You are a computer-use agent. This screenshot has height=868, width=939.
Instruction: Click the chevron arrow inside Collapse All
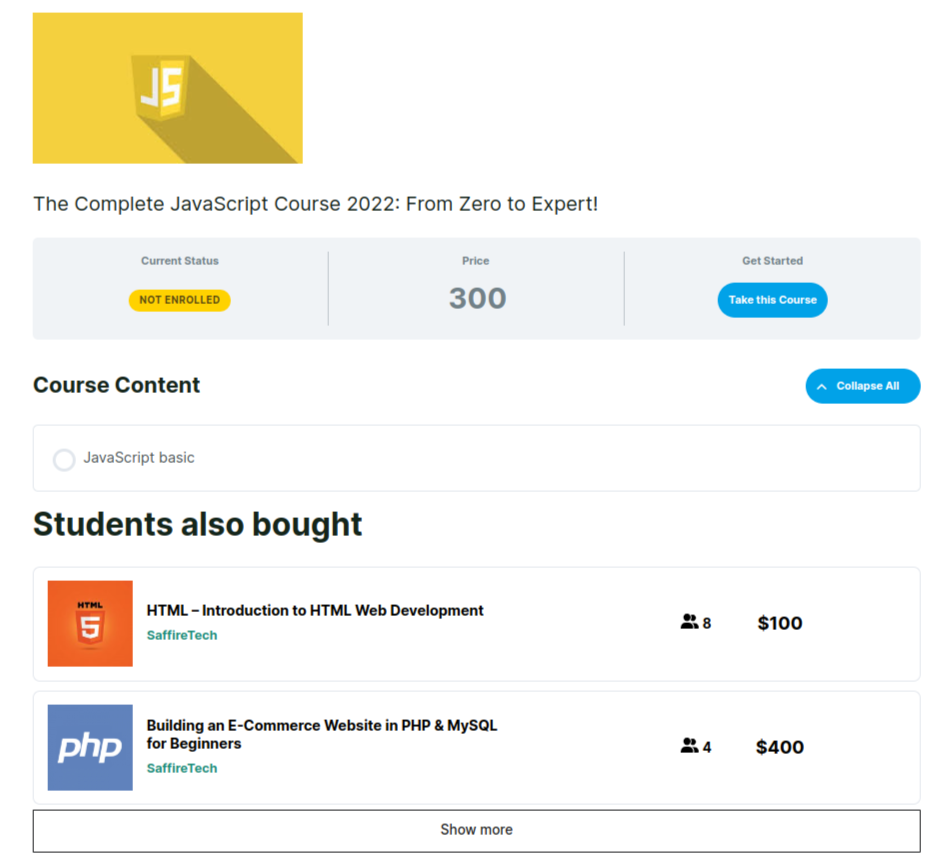click(x=822, y=387)
